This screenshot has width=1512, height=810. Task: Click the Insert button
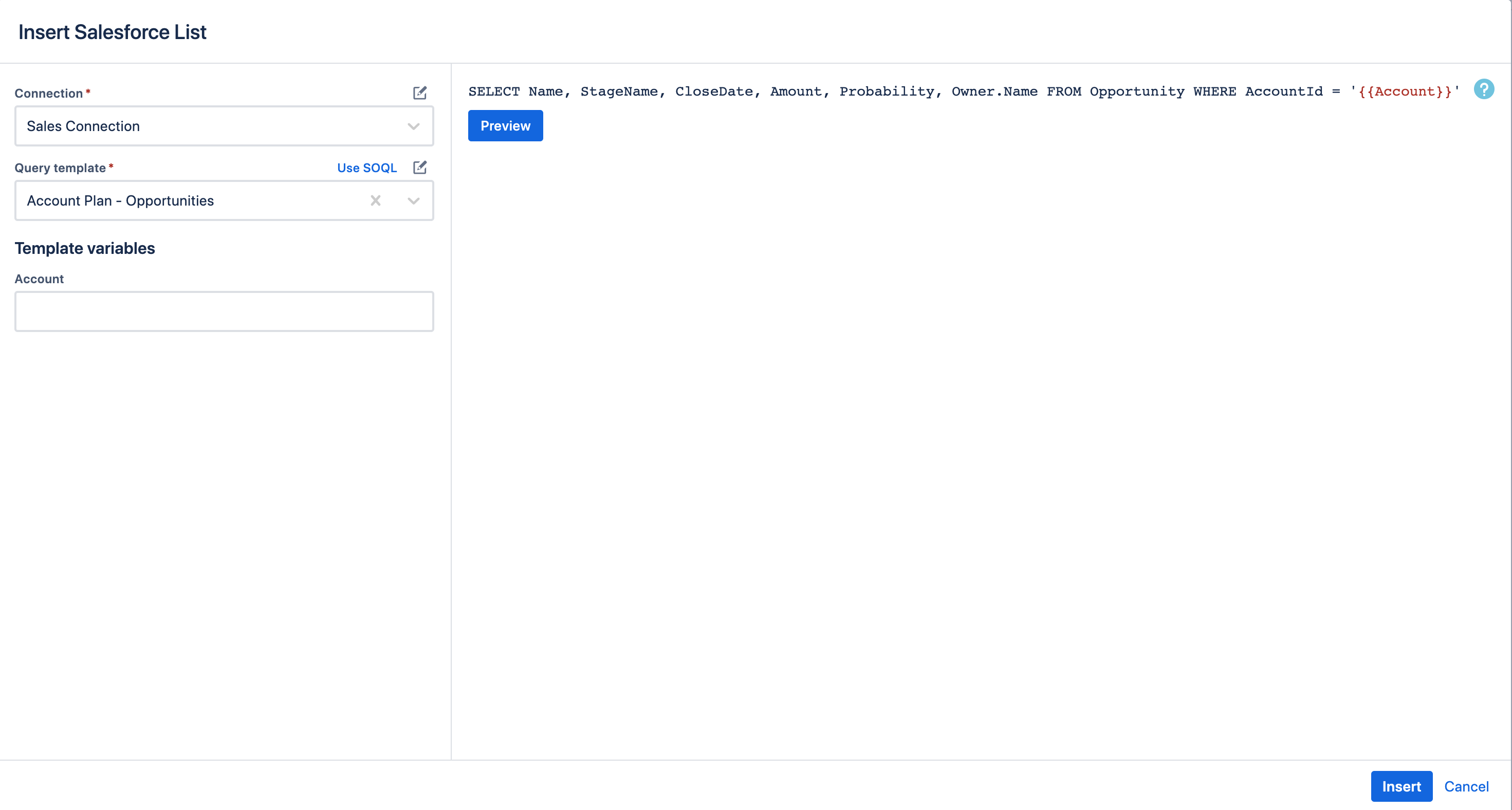coord(1401,786)
